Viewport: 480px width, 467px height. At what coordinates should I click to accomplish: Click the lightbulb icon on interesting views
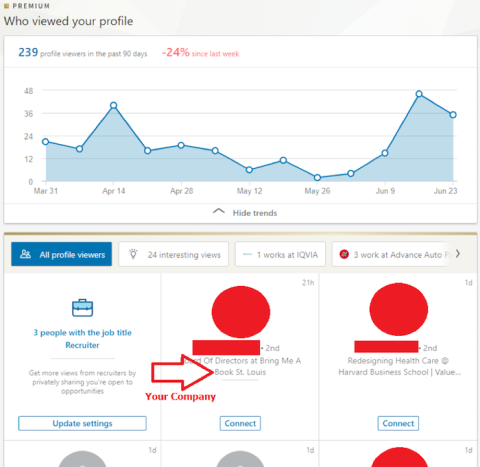click(x=133, y=254)
